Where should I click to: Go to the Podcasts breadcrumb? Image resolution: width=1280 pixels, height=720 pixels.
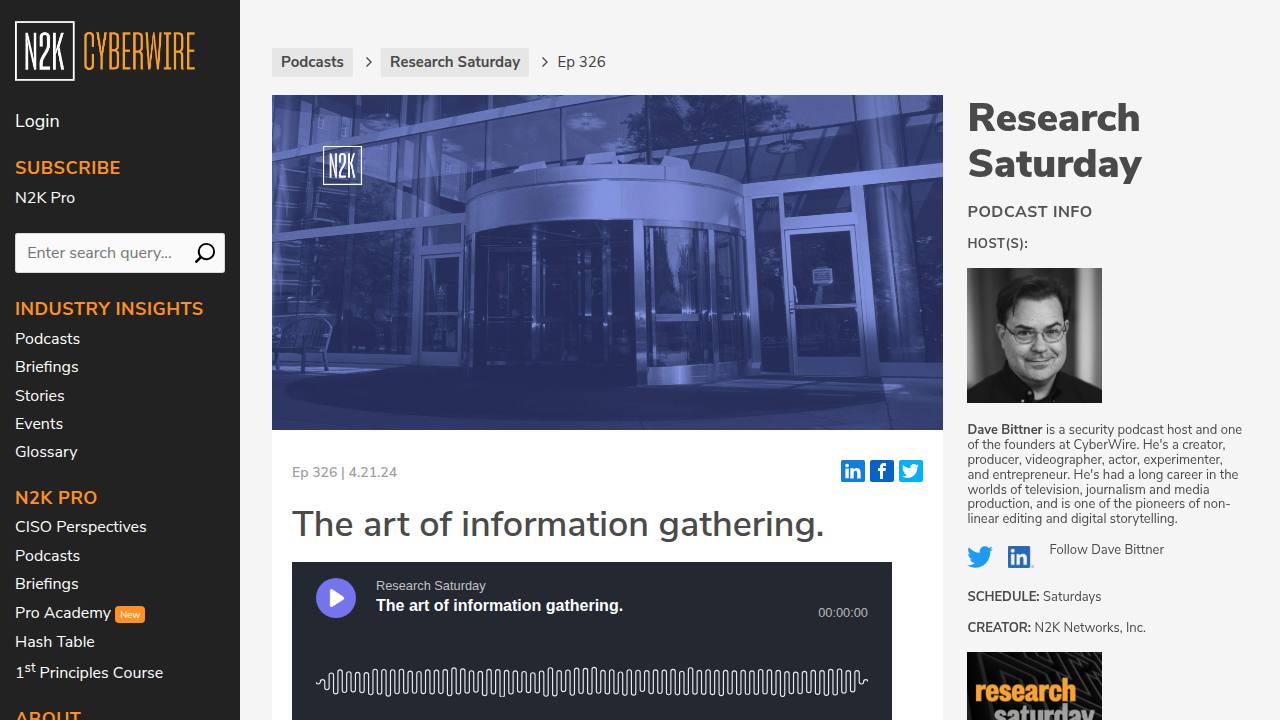[x=312, y=62]
